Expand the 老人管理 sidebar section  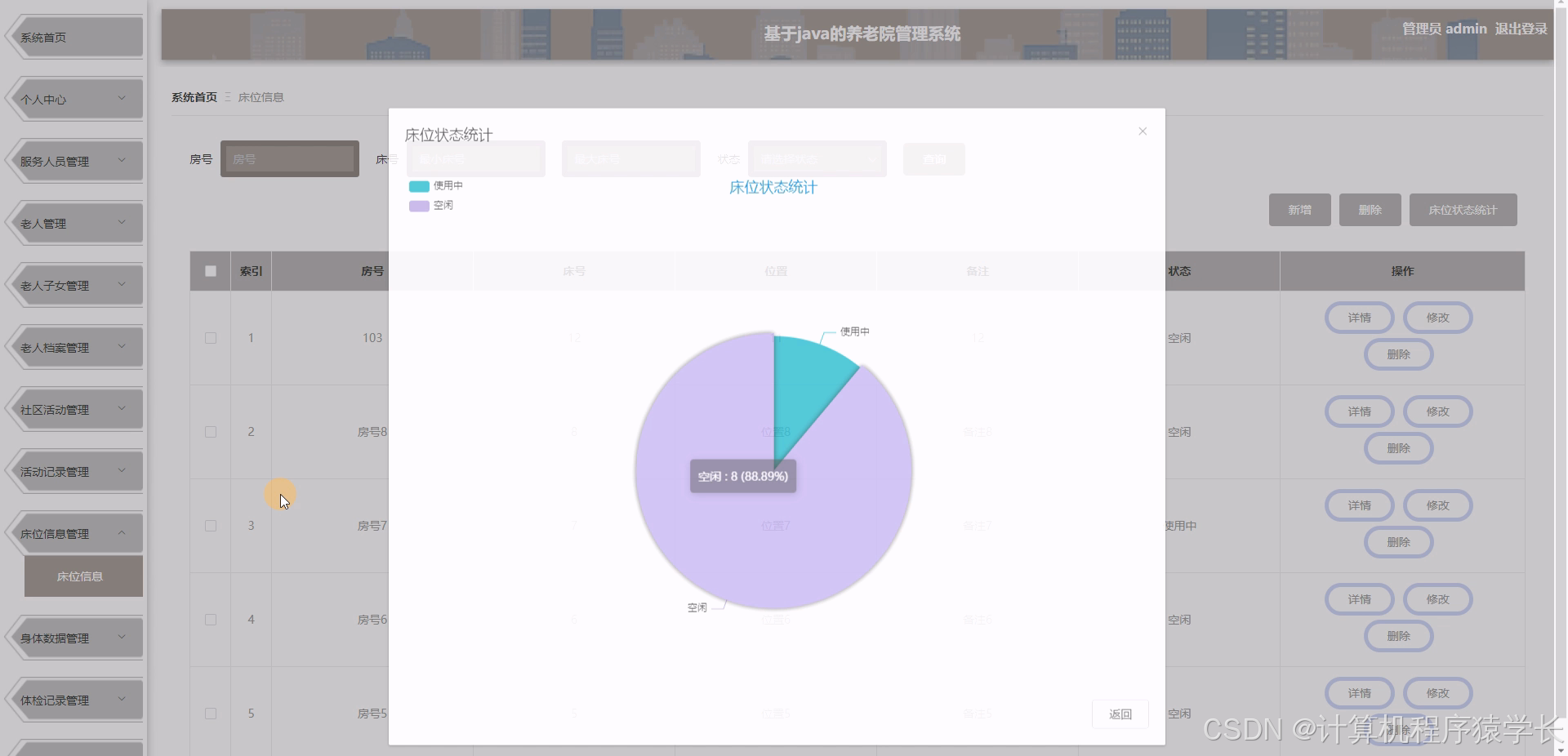73,222
